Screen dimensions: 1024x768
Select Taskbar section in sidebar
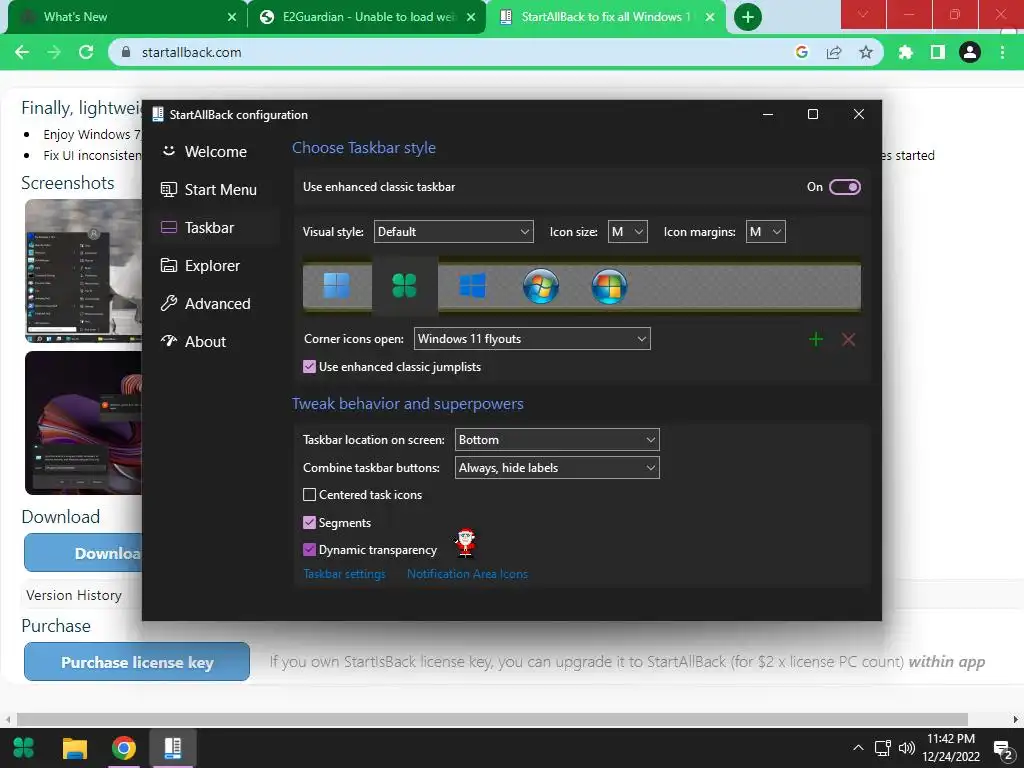(x=215, y=227)
